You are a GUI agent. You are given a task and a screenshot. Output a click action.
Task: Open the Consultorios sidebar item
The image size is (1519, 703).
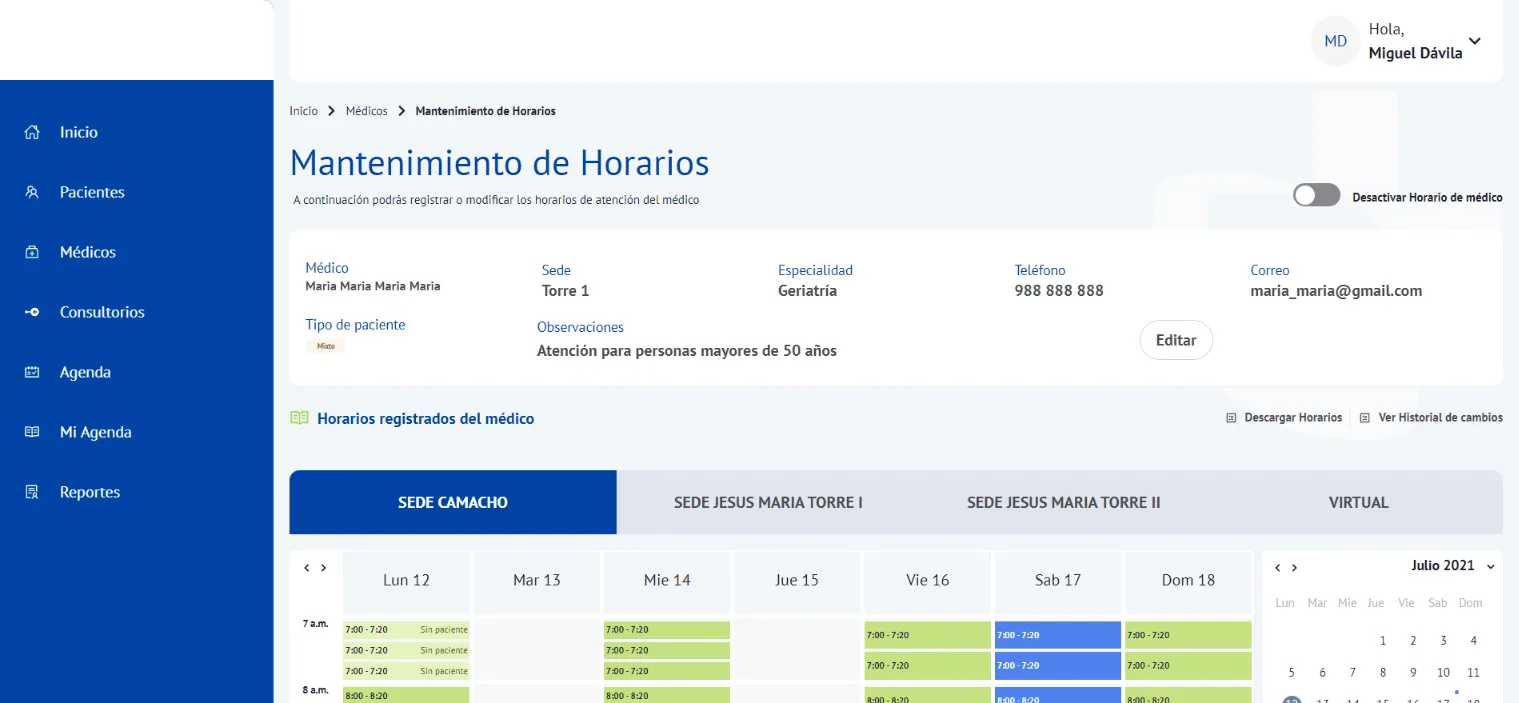click(x=103, y=311)
